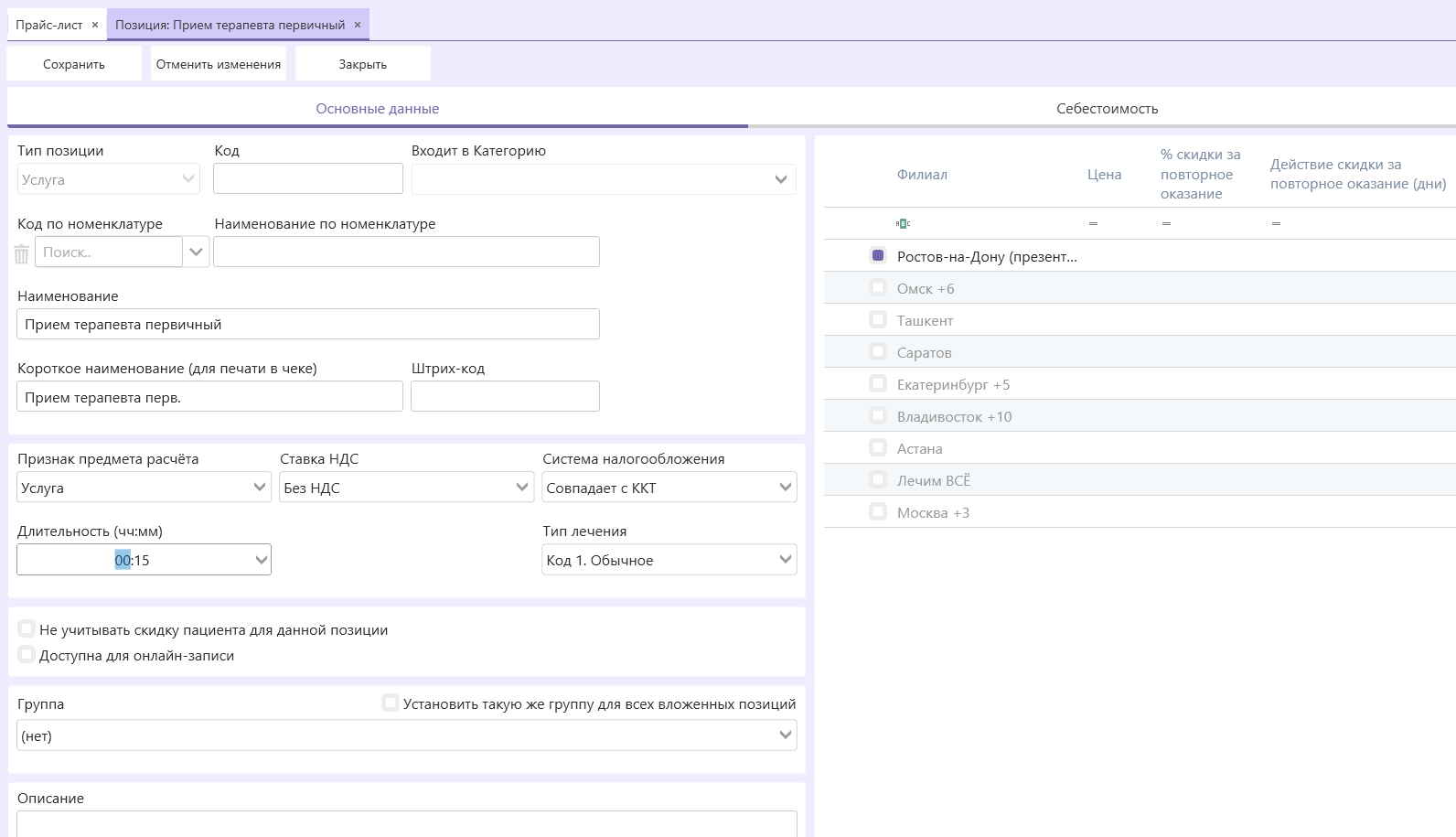Open the Тип лечения dropdown
1456x837 pixels.
pos(669,560)
